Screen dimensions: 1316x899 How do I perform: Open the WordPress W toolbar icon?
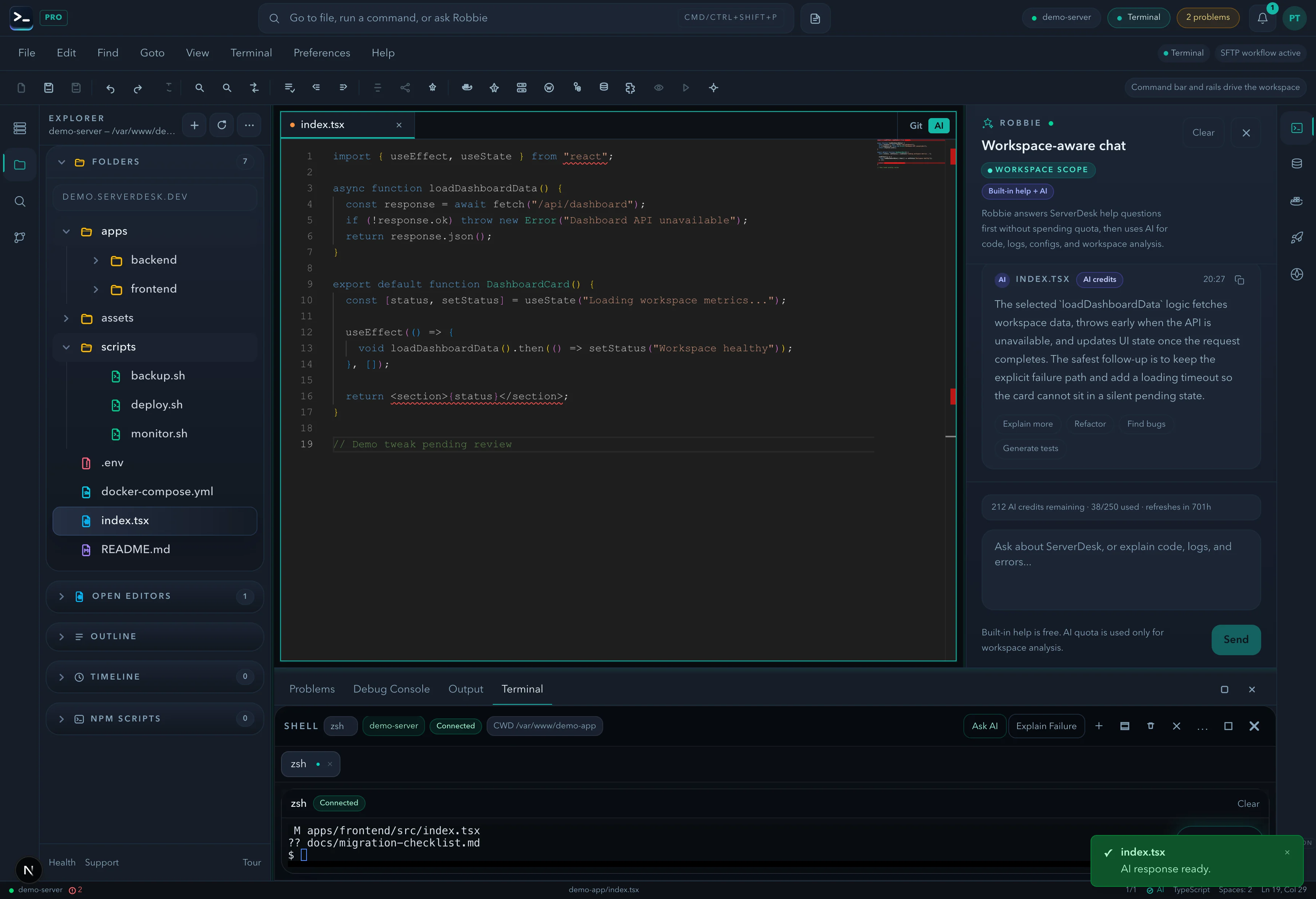click(549, 88)
